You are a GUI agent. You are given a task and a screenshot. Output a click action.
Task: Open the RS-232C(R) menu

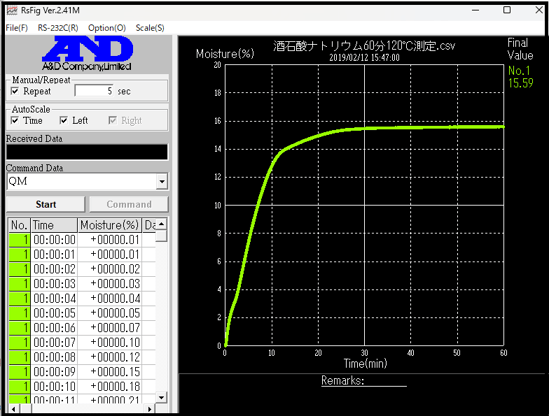coord(58,28)
